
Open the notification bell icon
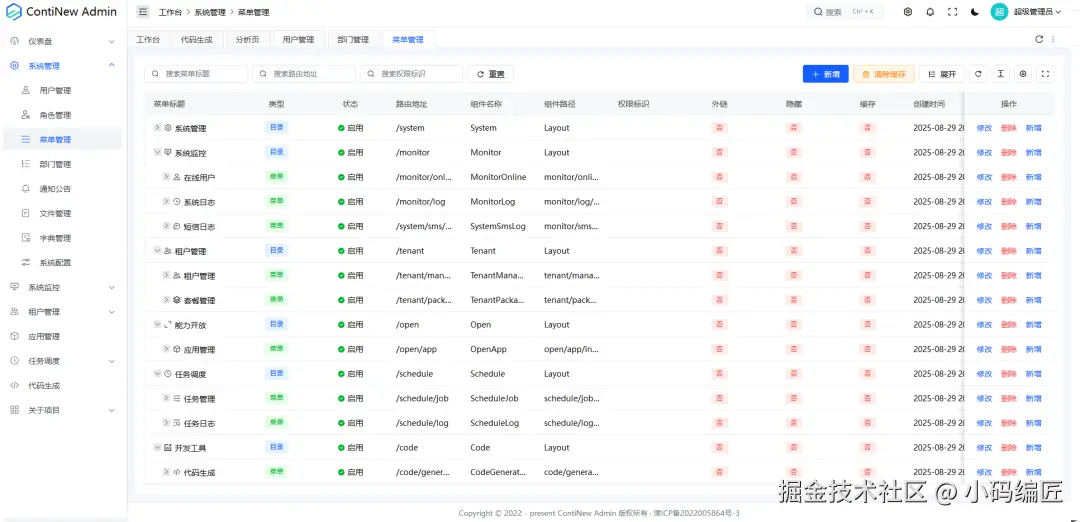click(930, 12)
